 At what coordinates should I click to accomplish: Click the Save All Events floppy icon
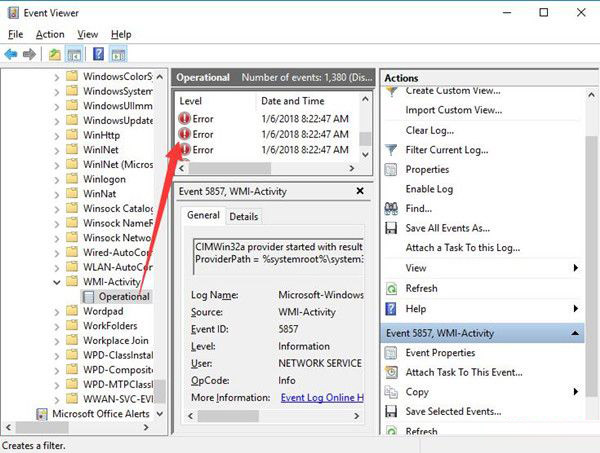pos(391,228)
